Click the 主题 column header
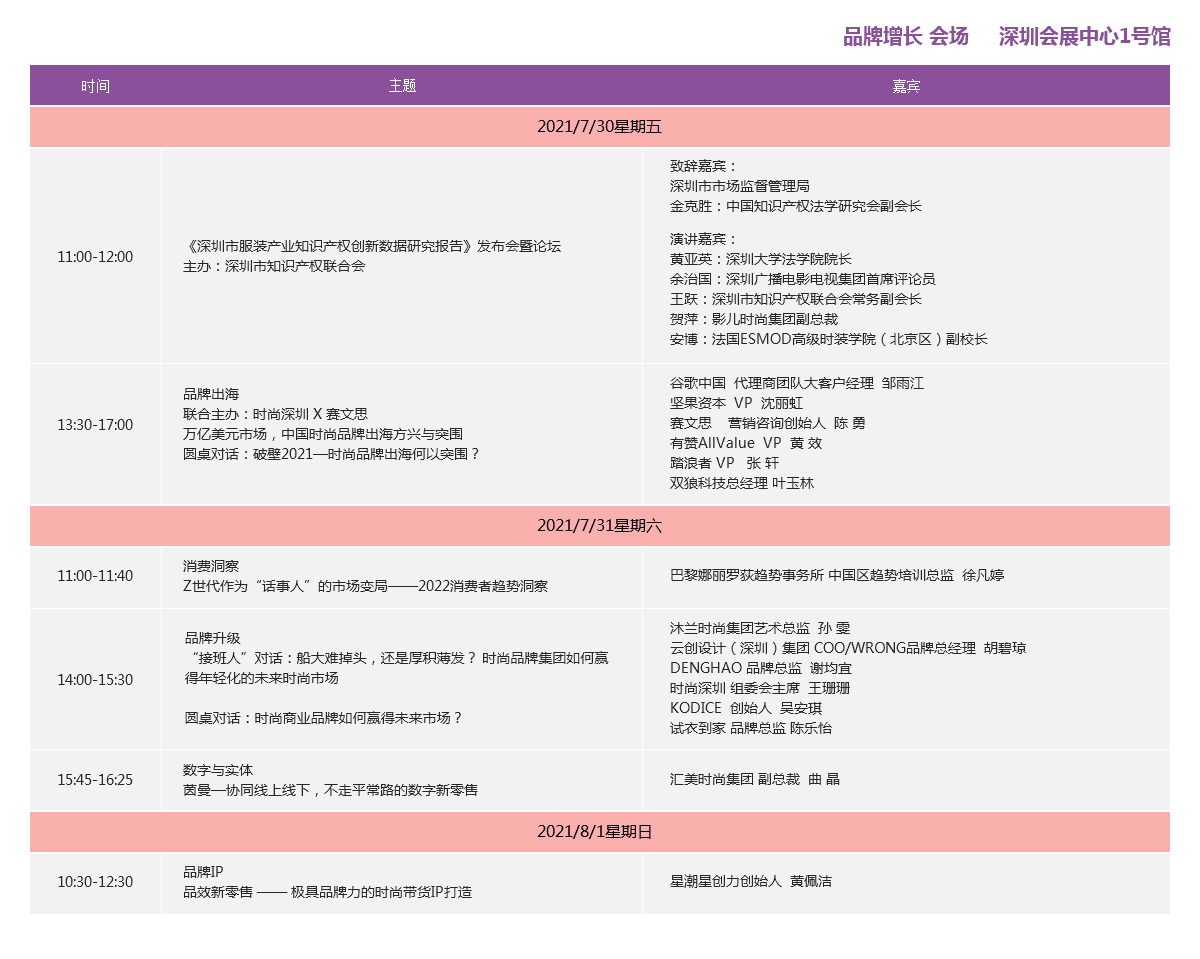1200x959 pixels. point(402,86)
